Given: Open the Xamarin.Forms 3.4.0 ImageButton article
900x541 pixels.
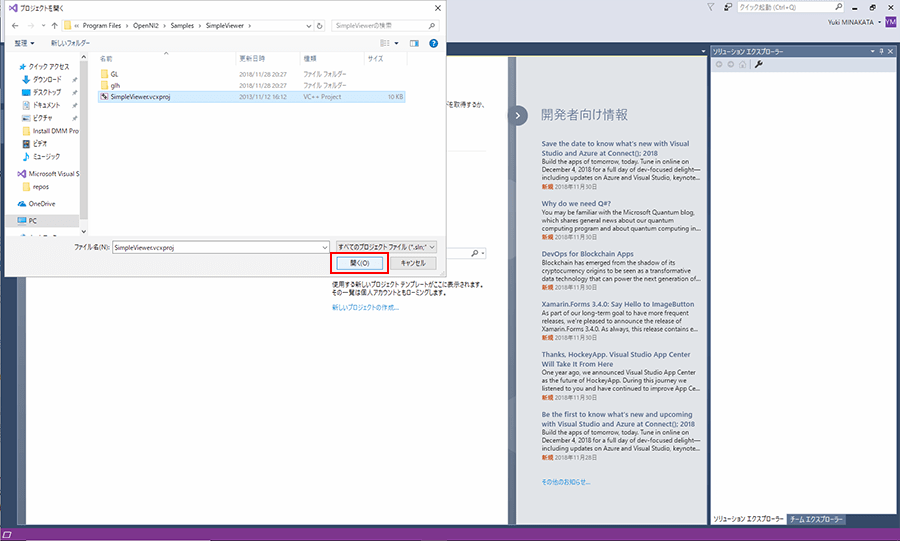Looking at the screenshot, I should coord(618,305).
